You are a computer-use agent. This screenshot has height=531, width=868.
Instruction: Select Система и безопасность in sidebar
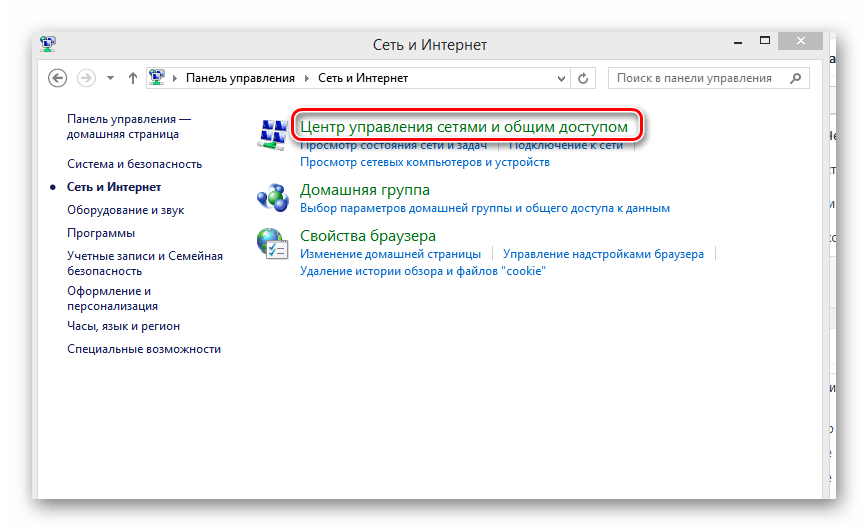(134, 164)
